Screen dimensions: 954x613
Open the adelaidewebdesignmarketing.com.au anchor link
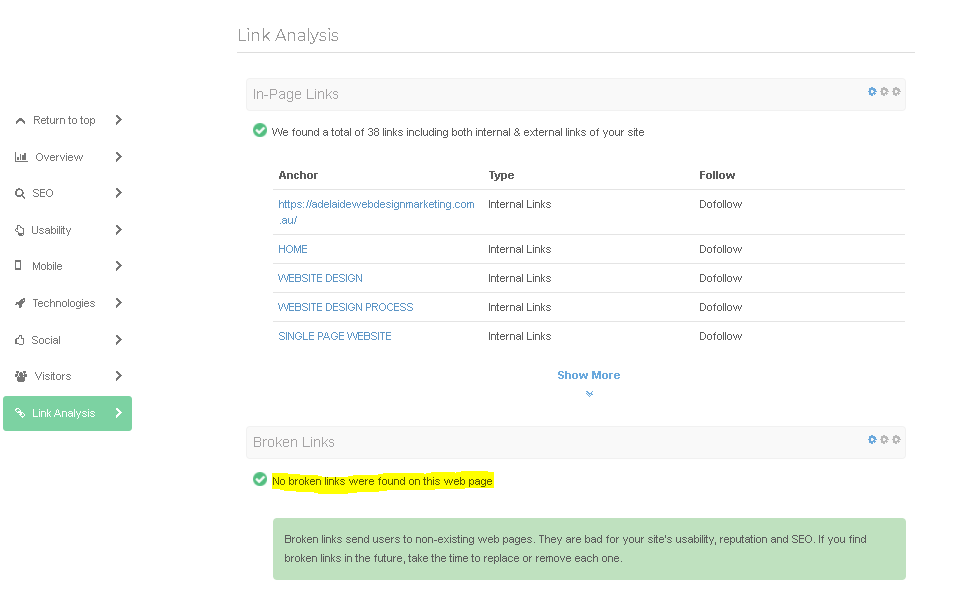(x=376, y=212)
